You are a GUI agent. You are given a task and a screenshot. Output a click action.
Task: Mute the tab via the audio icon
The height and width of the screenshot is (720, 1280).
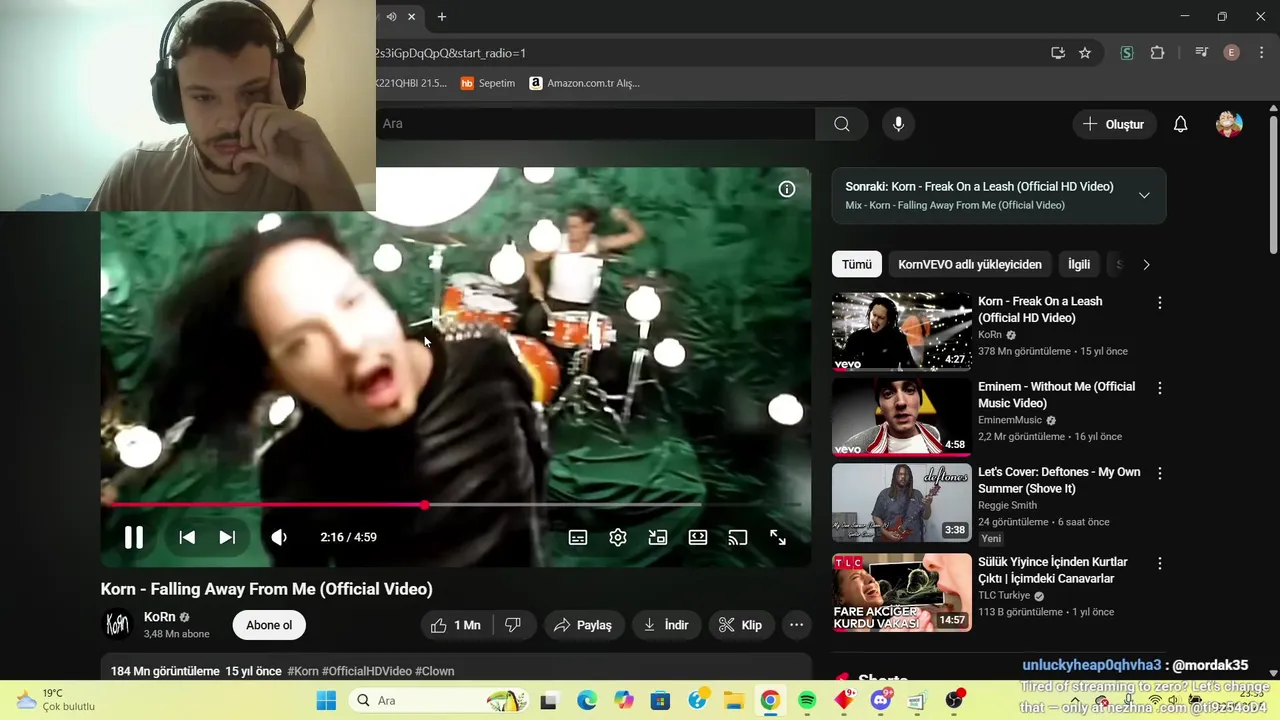click(x=391, y=17)
